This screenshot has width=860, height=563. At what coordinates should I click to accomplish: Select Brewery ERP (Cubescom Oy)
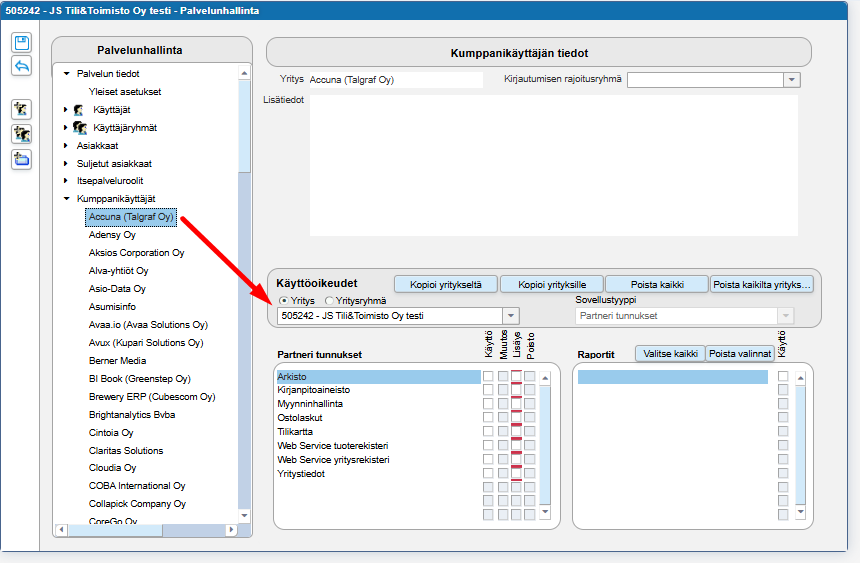(152, 397)
